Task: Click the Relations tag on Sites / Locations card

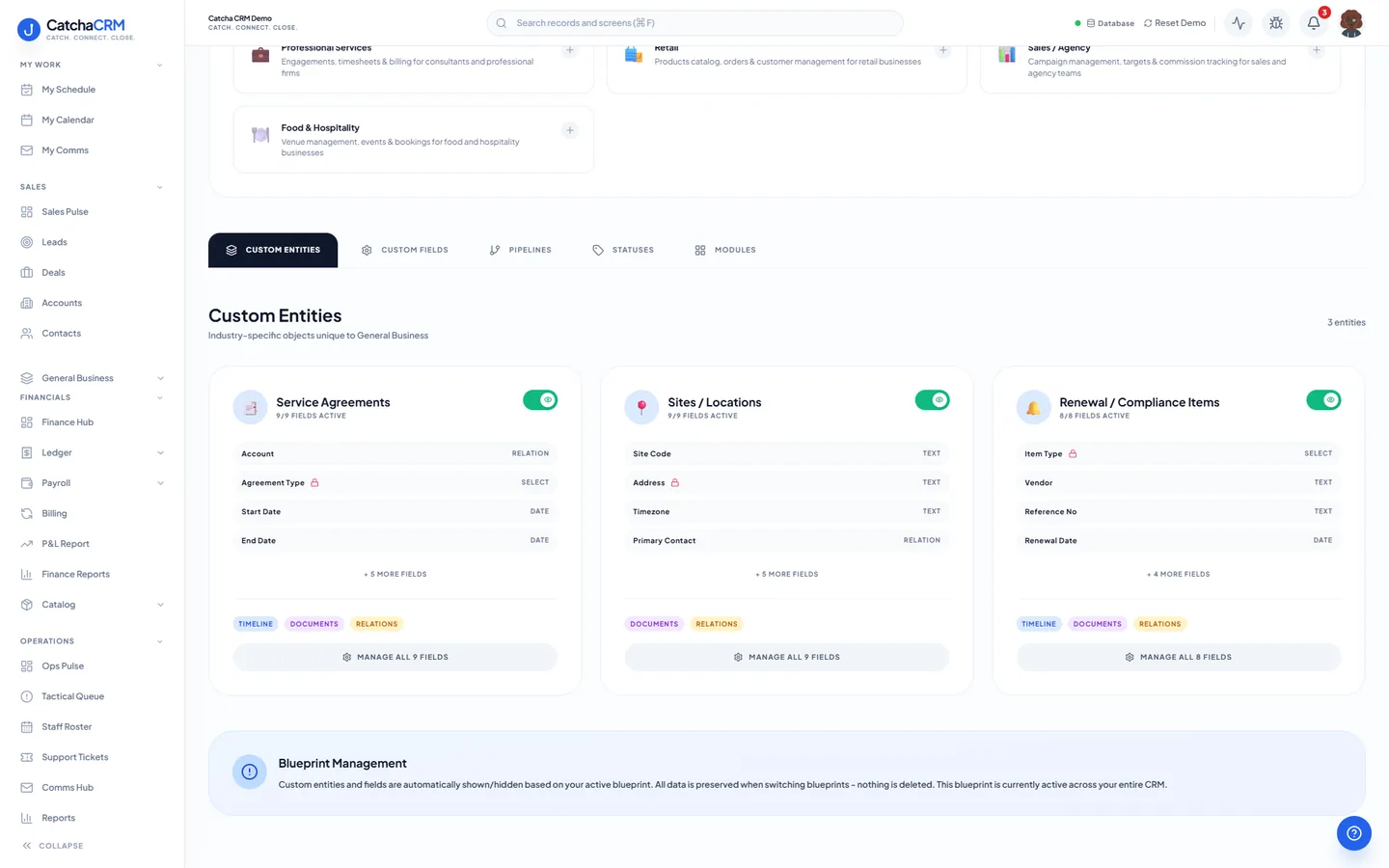Action: [x=717, y=624]
